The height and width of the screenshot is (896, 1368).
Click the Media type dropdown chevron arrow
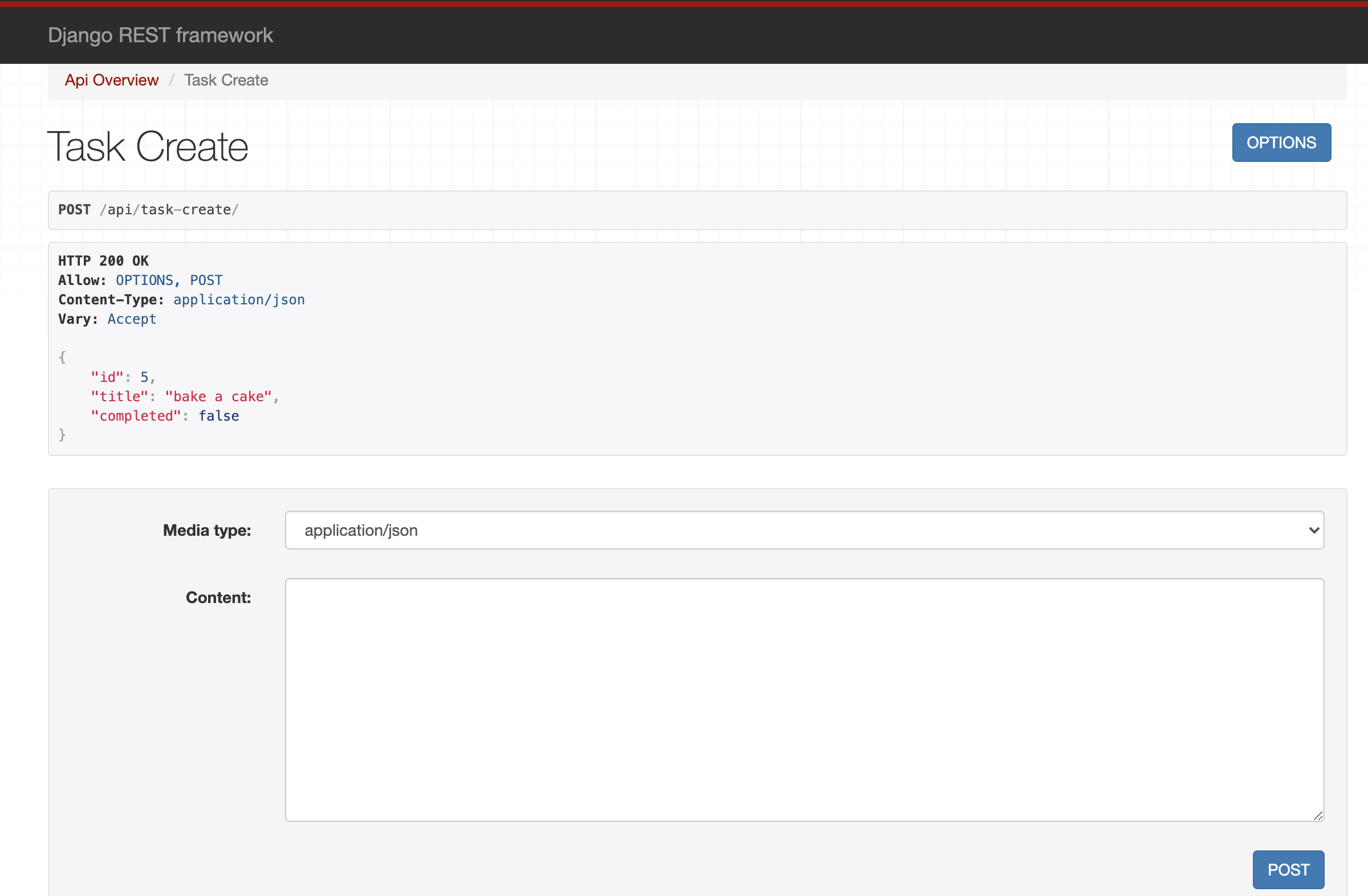[1313, 530]
